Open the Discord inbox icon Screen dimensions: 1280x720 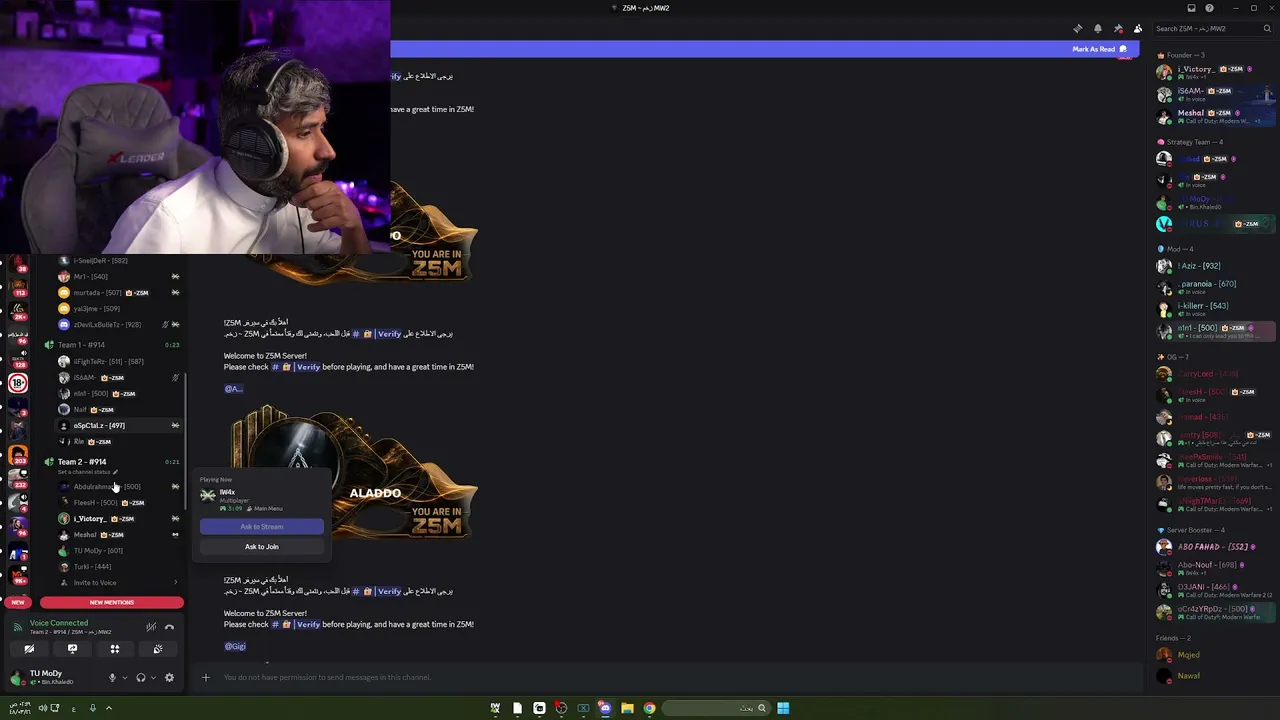coord(1191,8)
